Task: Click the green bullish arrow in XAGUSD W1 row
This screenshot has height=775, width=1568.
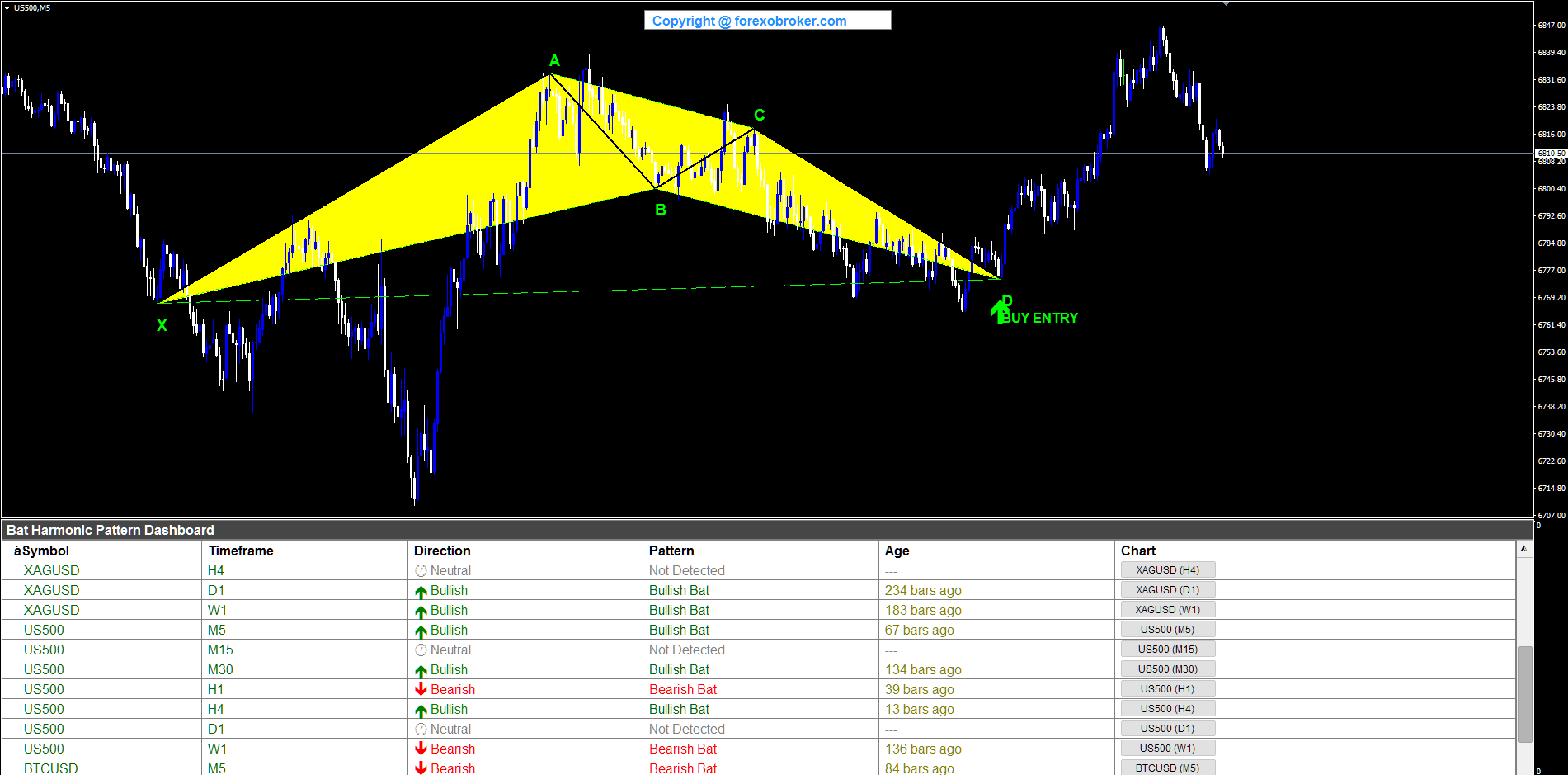Action: [421, 611]
